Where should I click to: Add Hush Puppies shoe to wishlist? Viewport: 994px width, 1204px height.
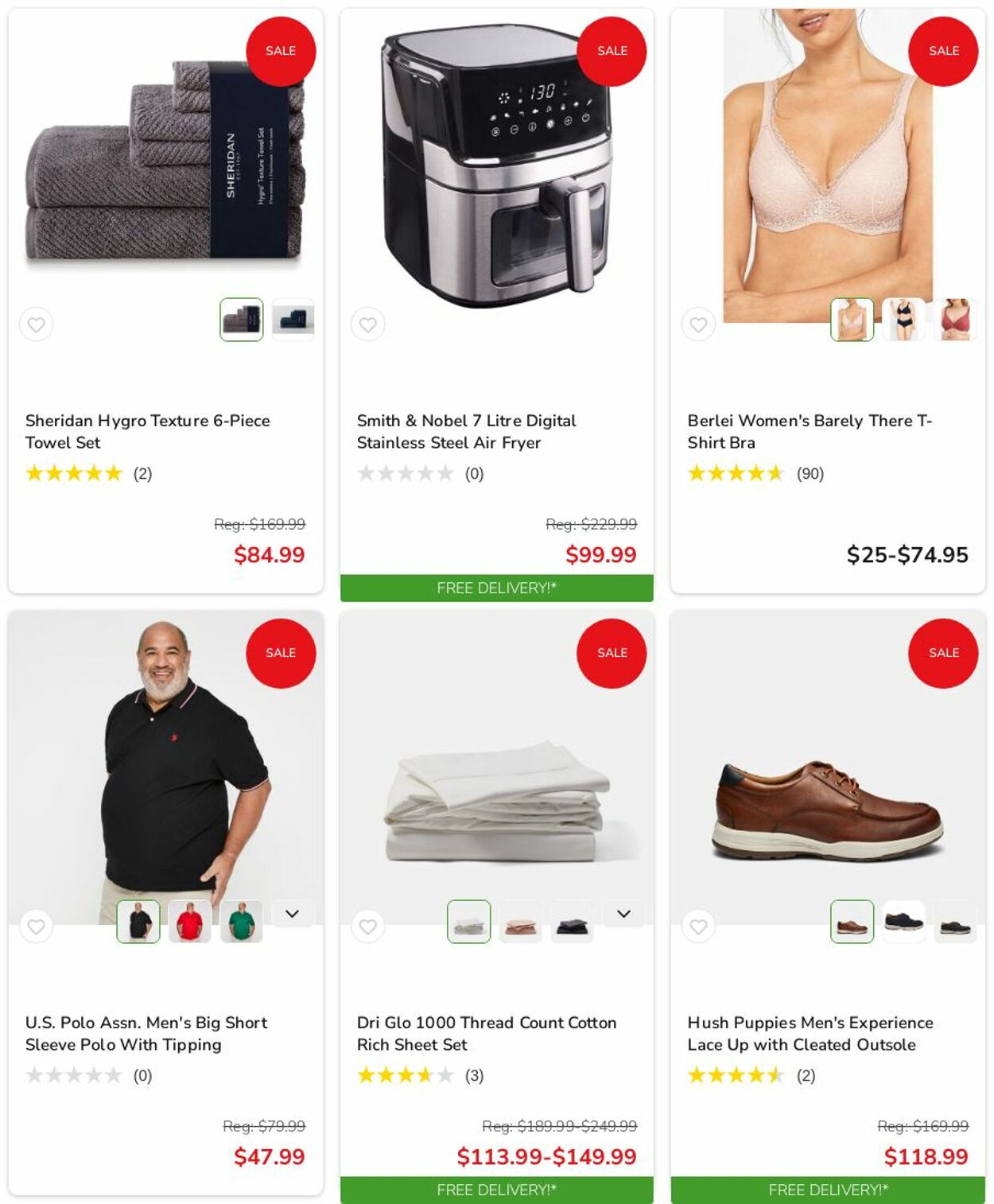(698, 926)
